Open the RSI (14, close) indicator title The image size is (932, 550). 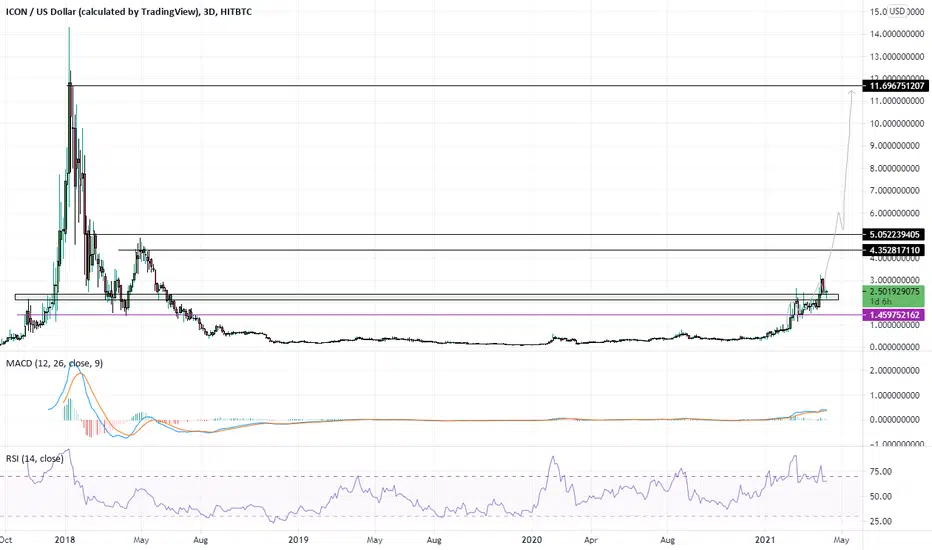click(x=34, y=458)
